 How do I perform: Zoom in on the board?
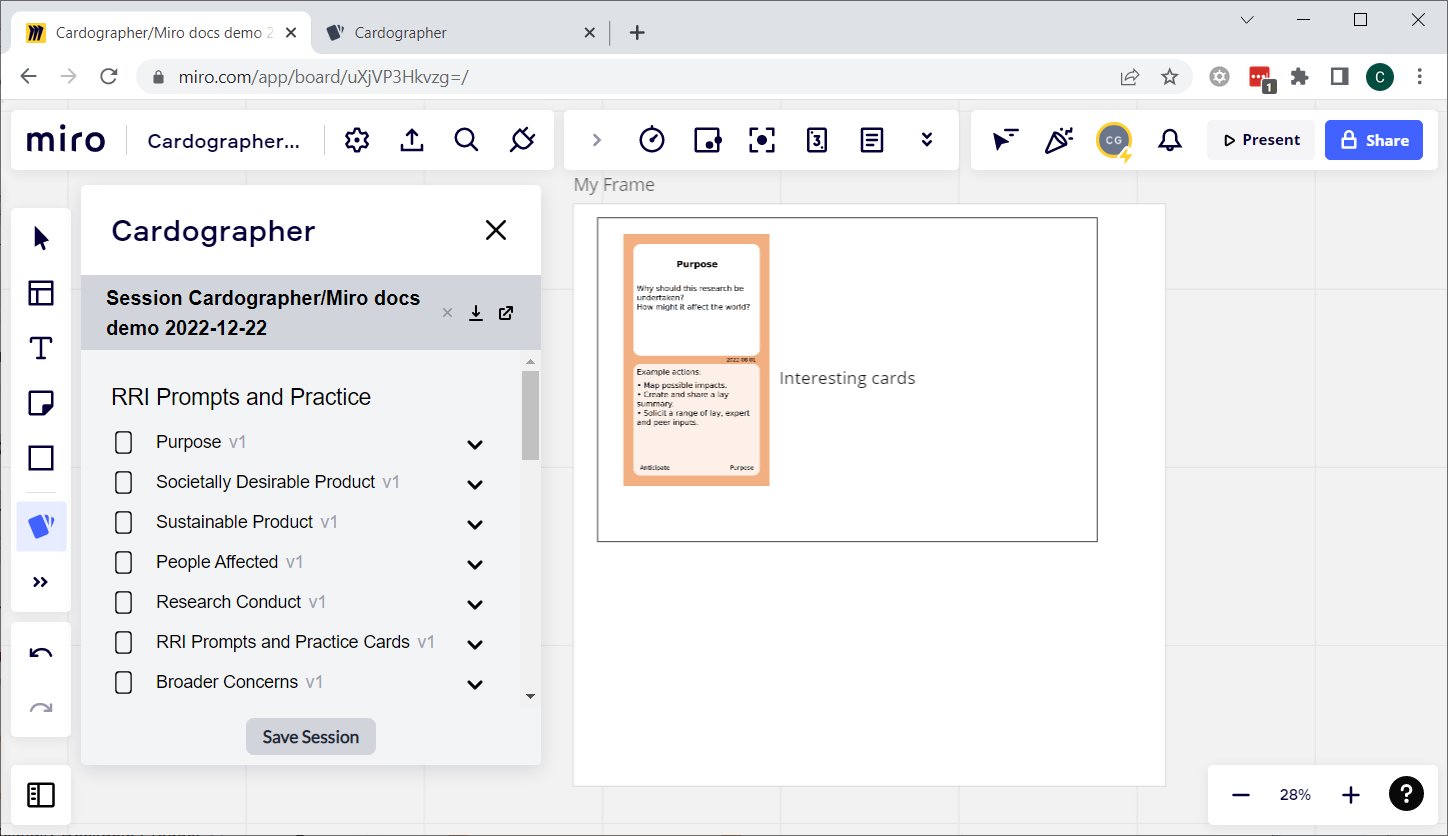click(x=1351, y=795)
